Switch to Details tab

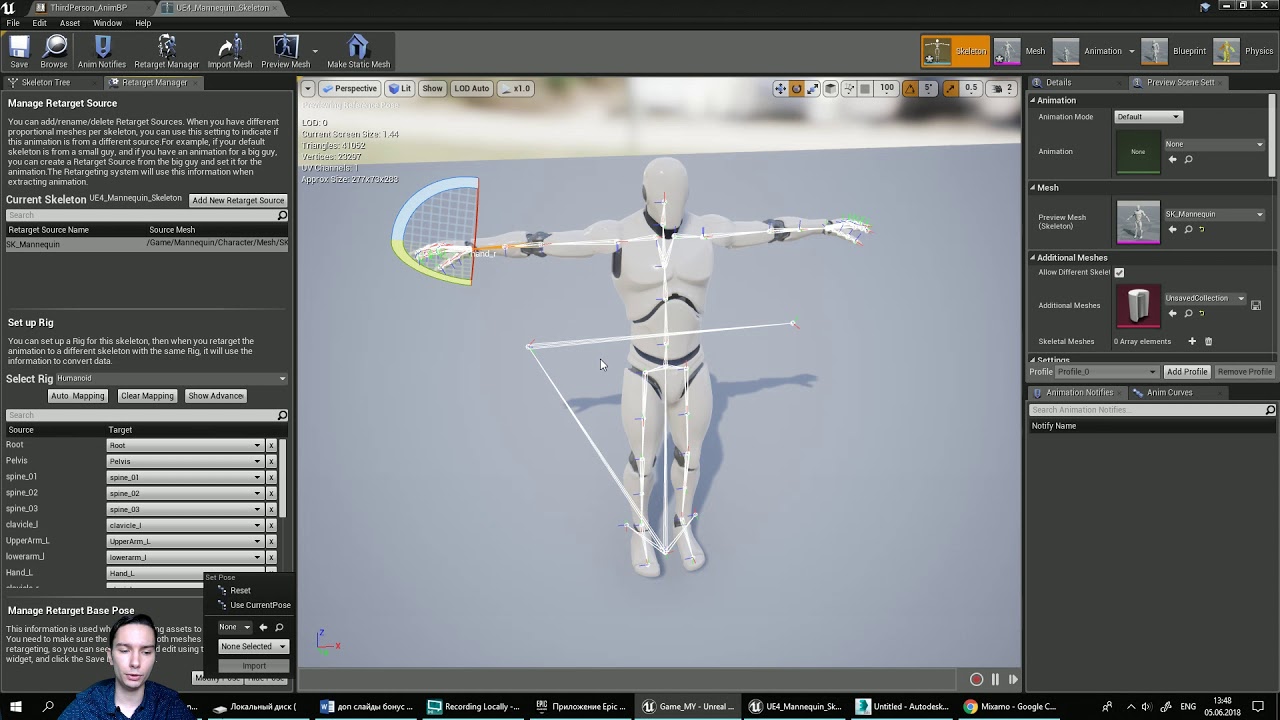(x=1058, y=82)
